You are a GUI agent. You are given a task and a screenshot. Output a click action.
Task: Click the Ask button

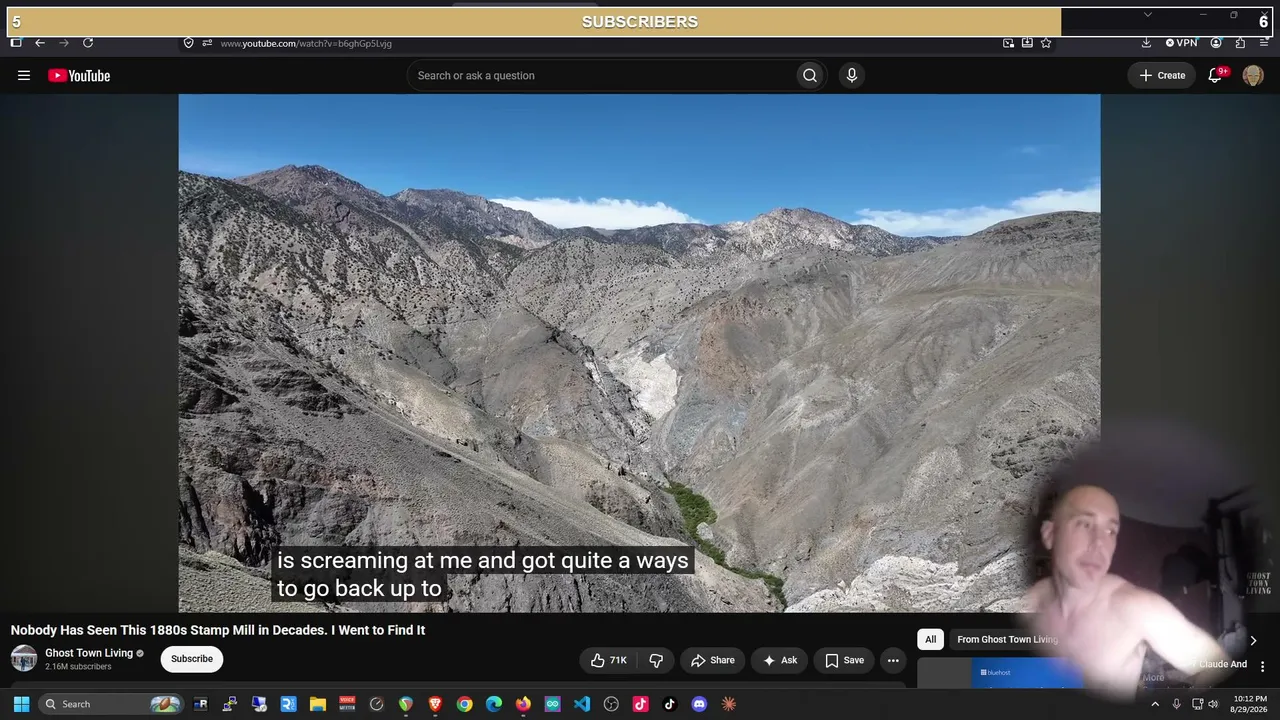[x=780, y=660]
